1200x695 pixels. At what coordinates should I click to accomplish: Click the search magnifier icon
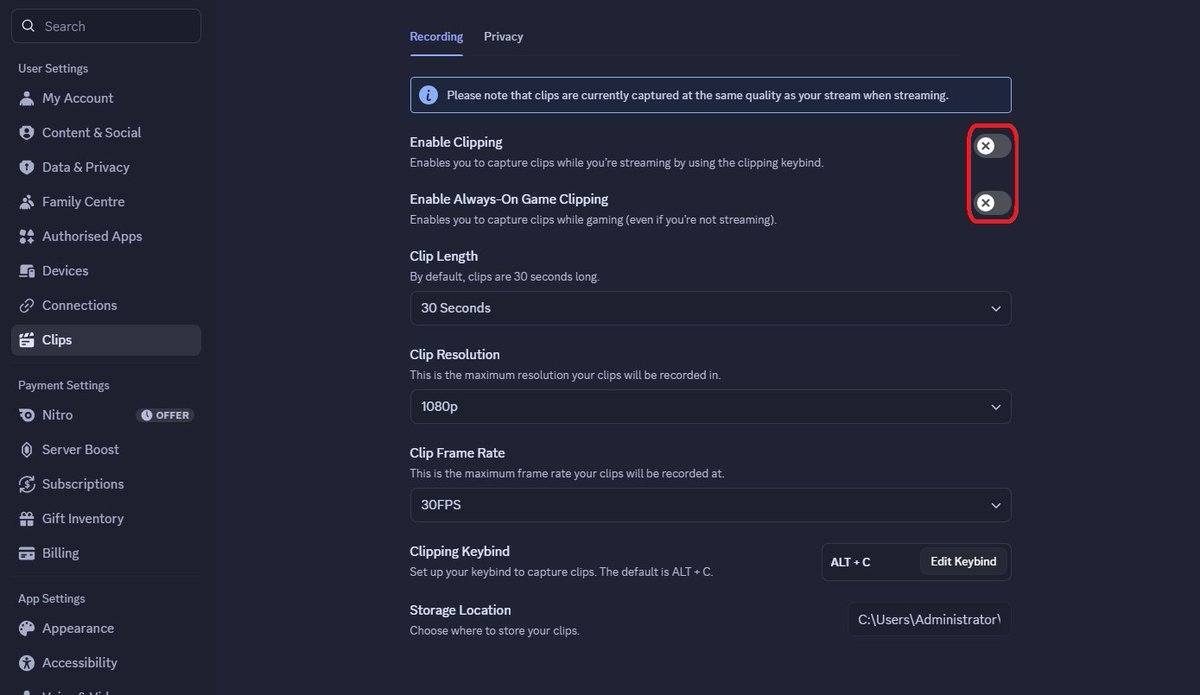[x=28, y=26]
